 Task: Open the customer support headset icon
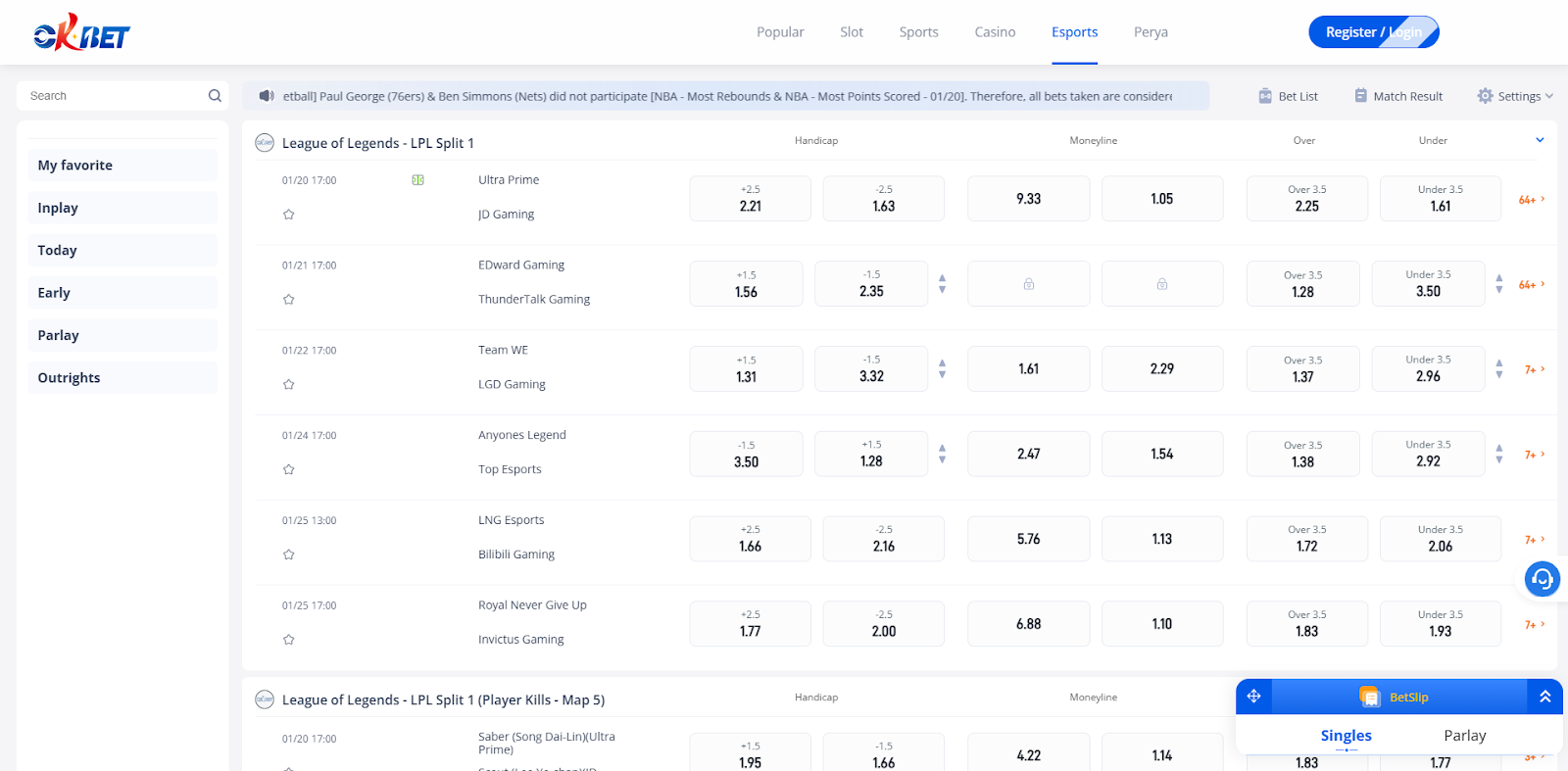coord(1542,579)
